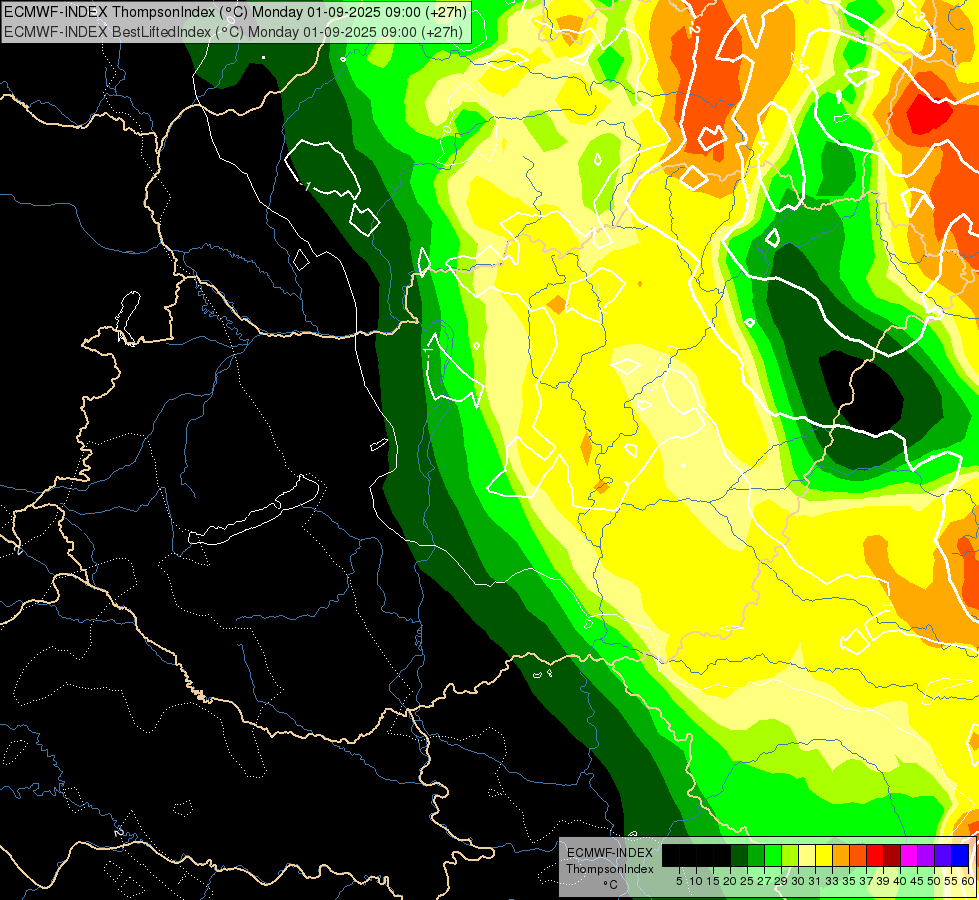Select the purple 45-50 legend swatch
The height and width of the screenshot is (900, 979).
[x=926, y=855]
